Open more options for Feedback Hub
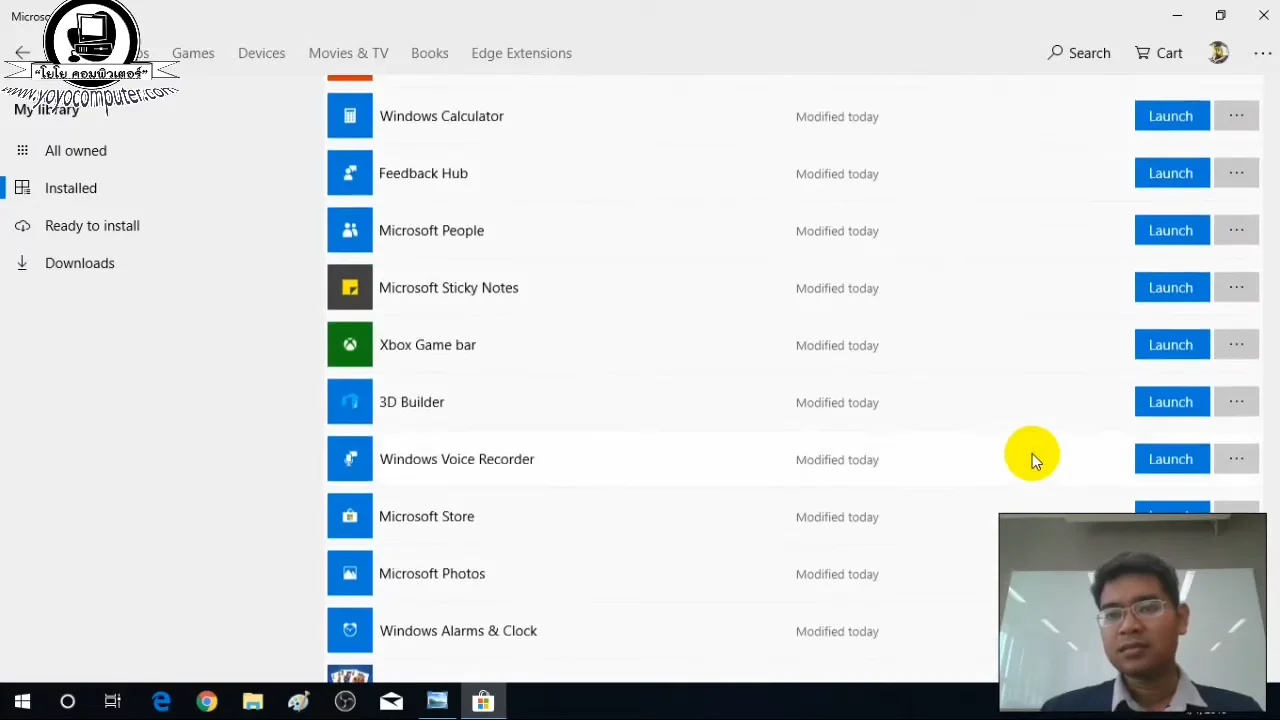Screen dimensions: 1280x720 coord(1236,173)
